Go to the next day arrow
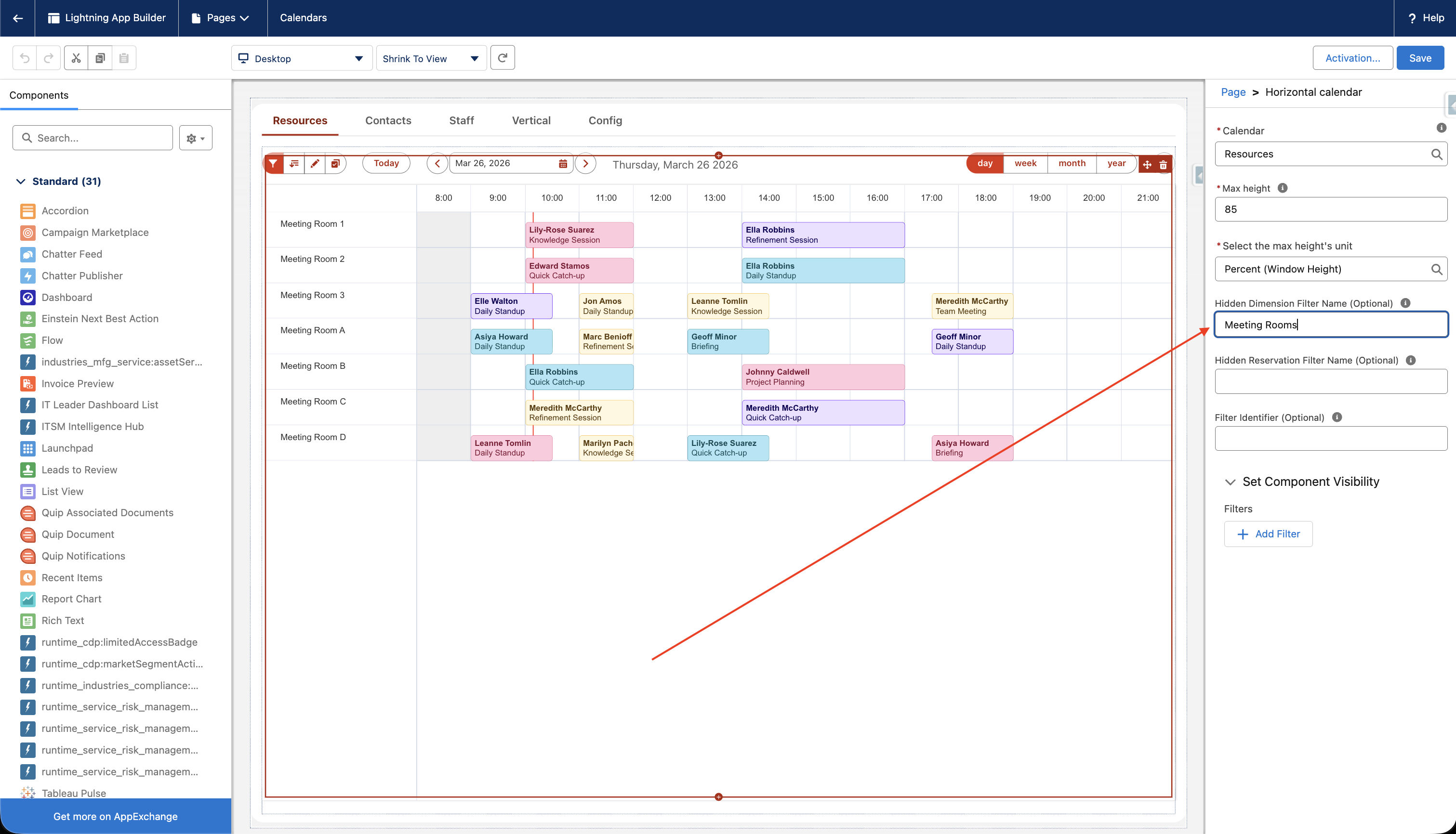The image size is (1456, 834). click(585, 164)
